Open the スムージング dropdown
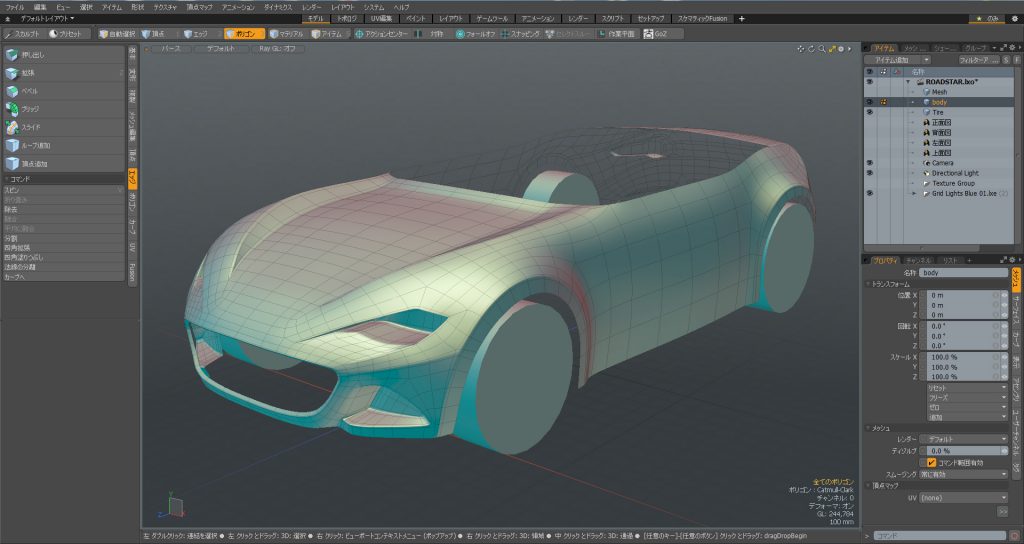The height and width of the screenshot is (544, 1024). (963, 474)
